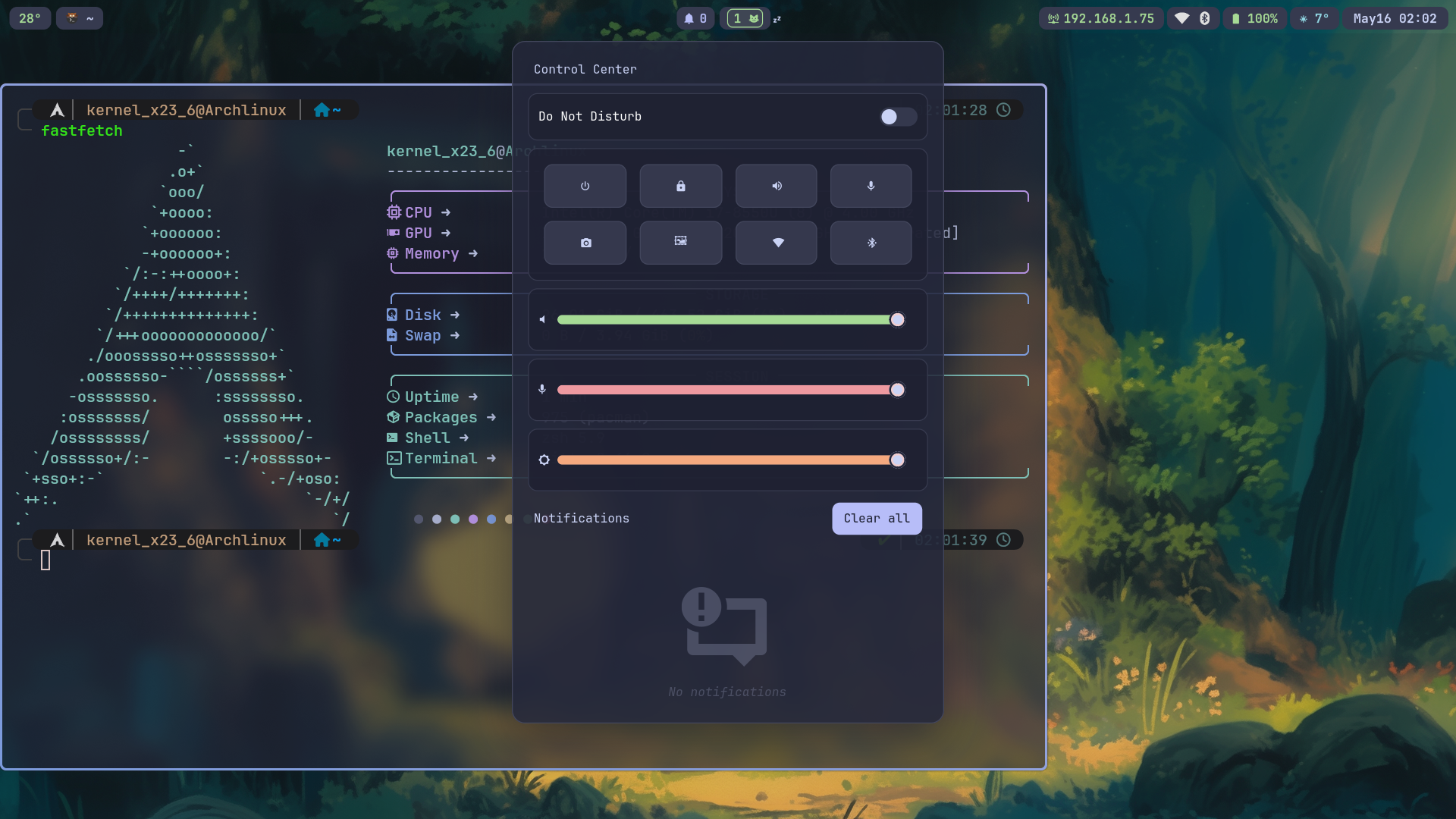
Task: Toggle Wi-Fi using the Control Center wifi button
Action: [777, 243]
